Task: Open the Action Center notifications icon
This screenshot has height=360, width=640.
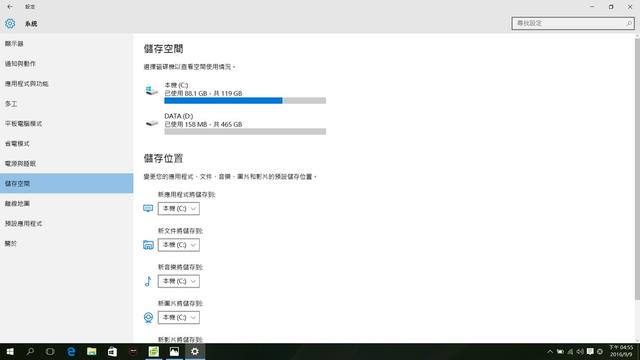Action: (590, 351)
